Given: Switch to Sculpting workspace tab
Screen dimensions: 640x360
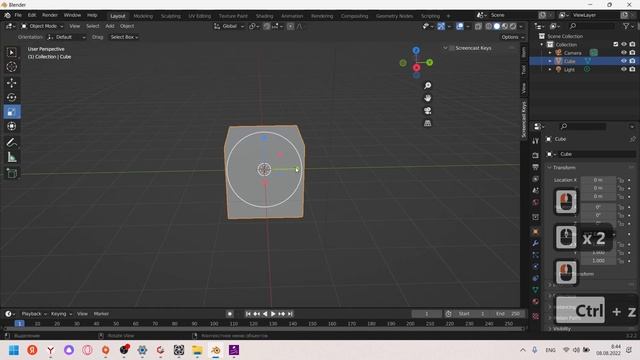Looking at the screenshot, I should 171,16.
